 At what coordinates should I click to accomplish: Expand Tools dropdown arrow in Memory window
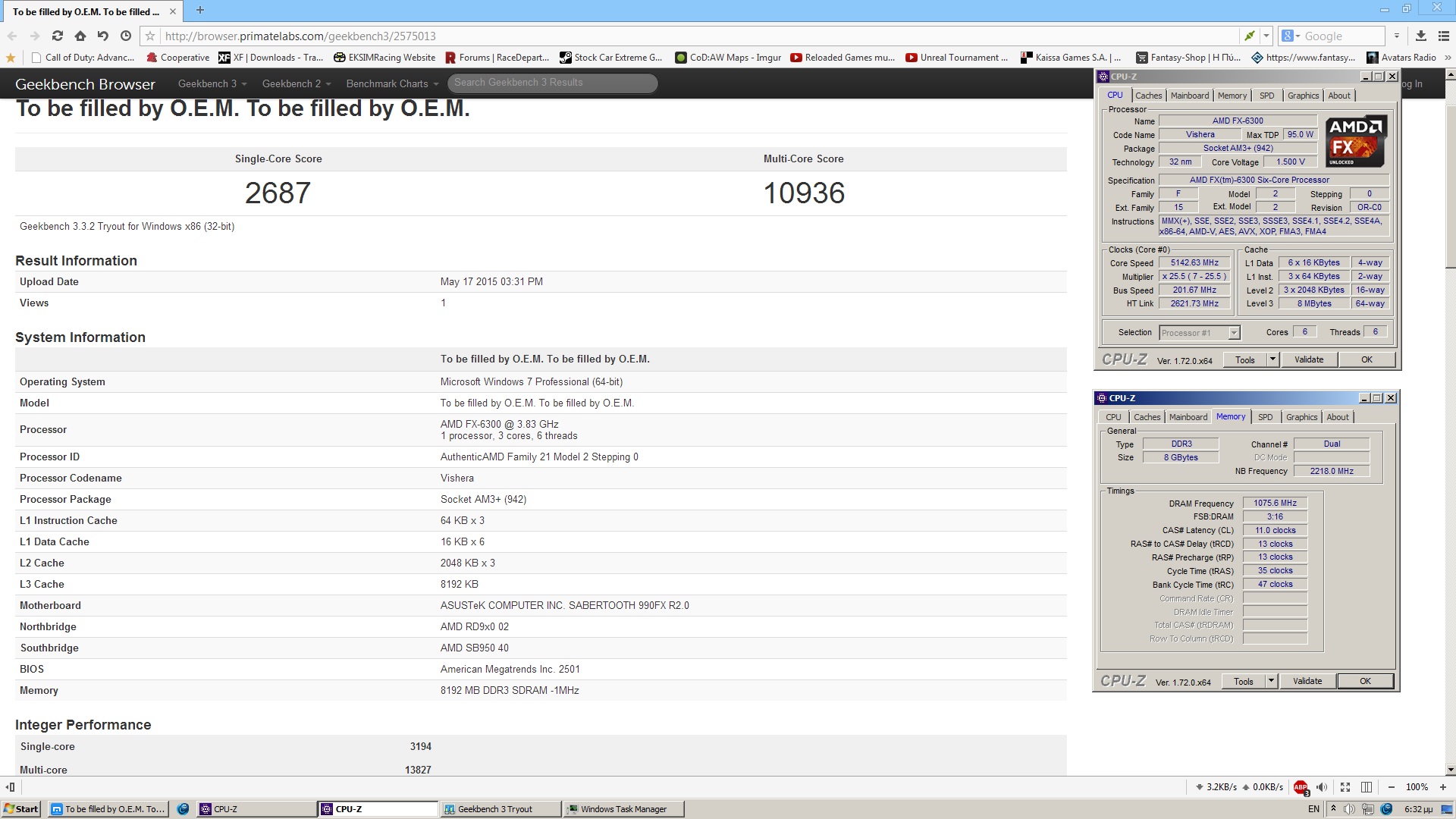(1271, 681)
